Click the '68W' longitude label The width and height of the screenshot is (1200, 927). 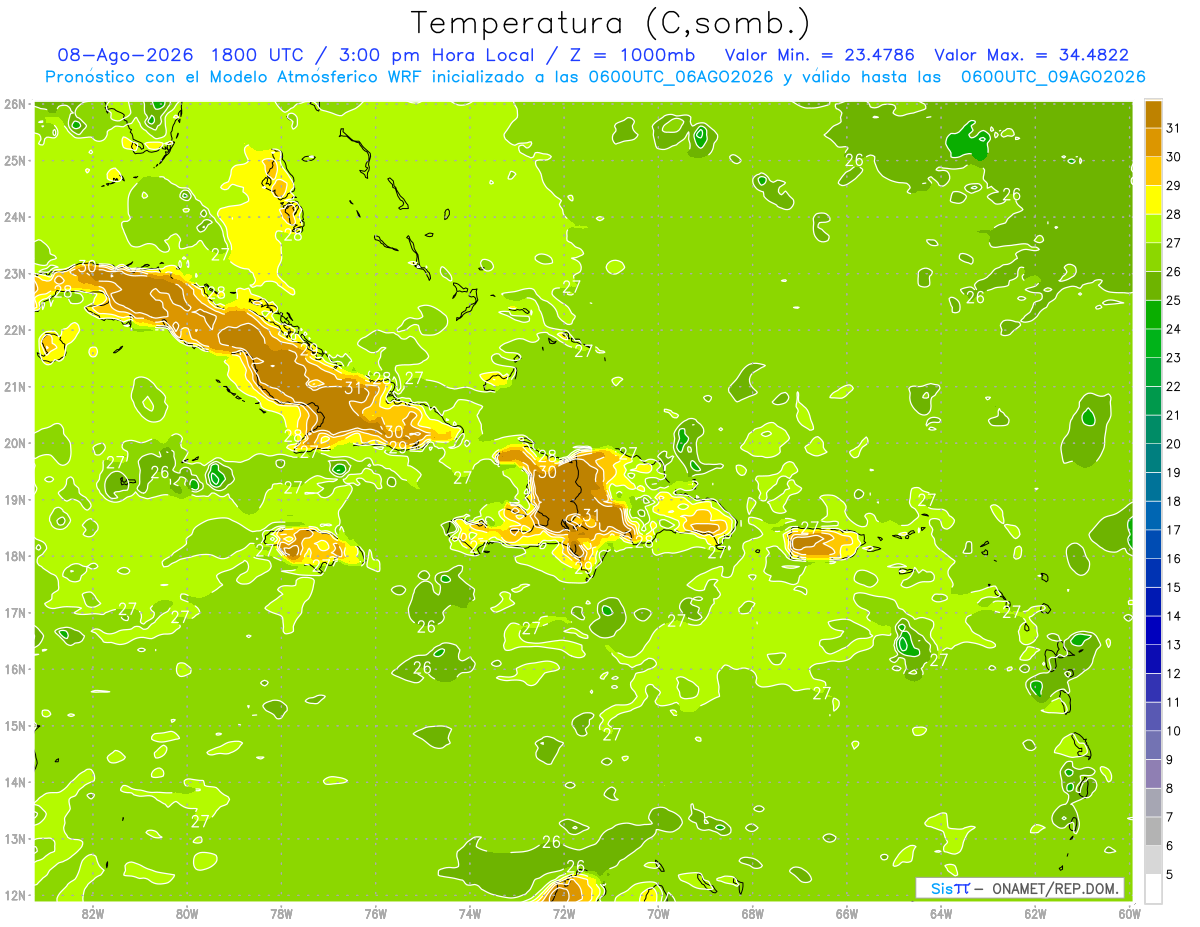pos(753,913)
